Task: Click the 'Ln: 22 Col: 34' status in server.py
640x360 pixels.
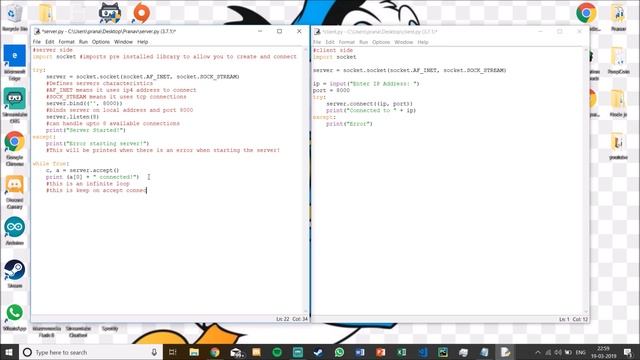Action: click(x=292, y=319)
